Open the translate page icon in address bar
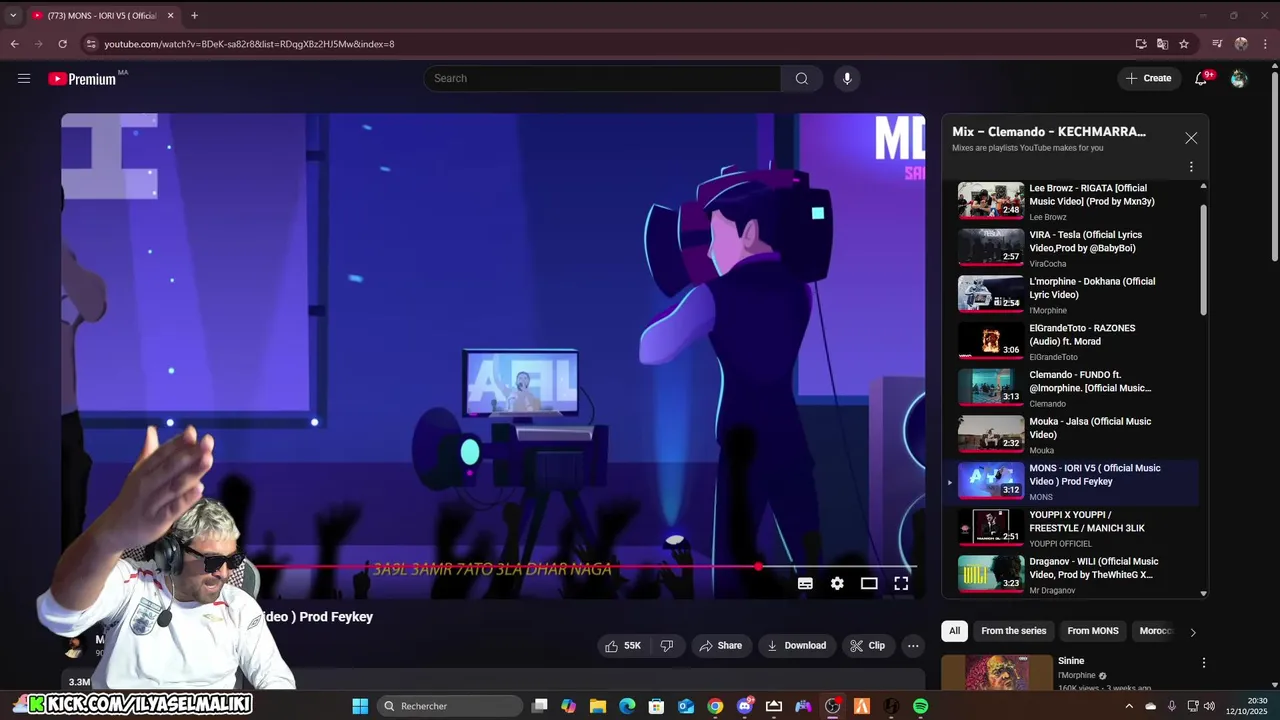 pyautogui.click(x=1162, y=44)
